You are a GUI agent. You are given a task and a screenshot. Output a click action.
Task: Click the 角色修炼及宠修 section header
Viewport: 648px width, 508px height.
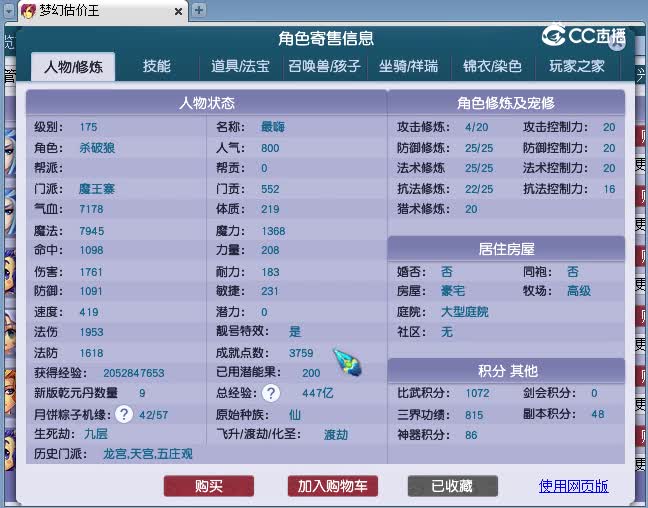pos(506,103)
